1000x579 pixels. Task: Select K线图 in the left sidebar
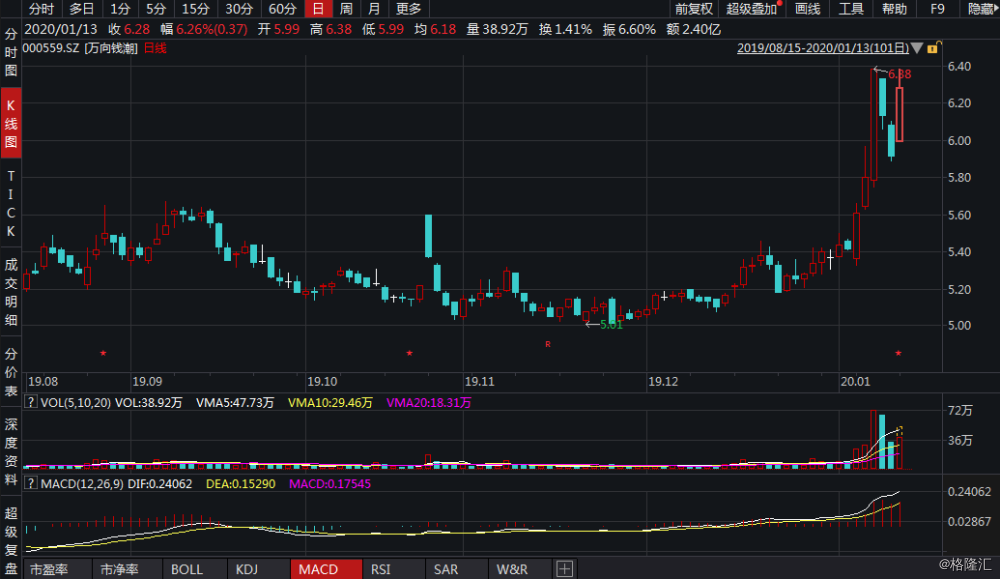pos(11,123)
